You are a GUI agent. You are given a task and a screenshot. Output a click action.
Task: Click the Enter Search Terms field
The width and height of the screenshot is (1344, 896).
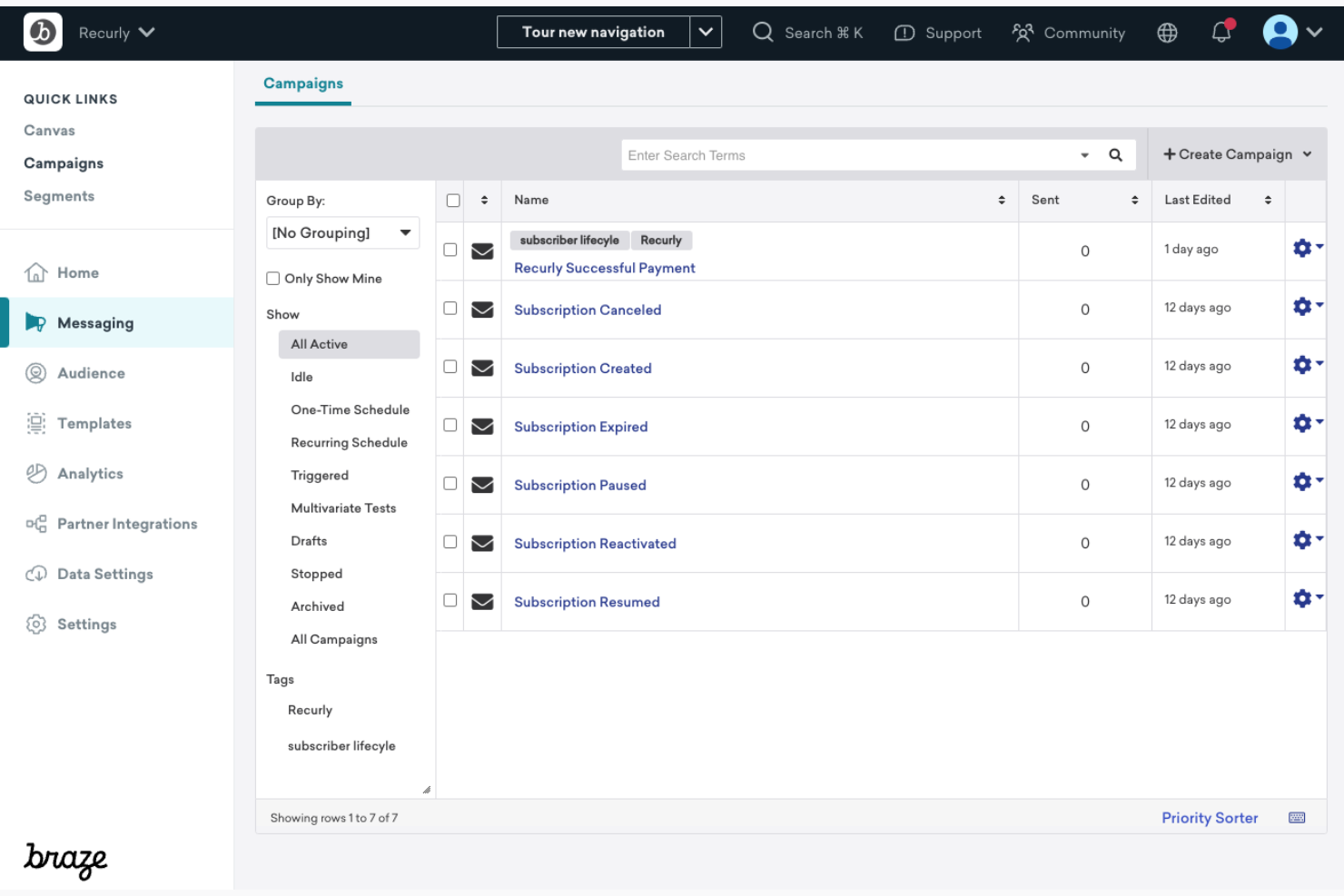click(x=849, y=155)
